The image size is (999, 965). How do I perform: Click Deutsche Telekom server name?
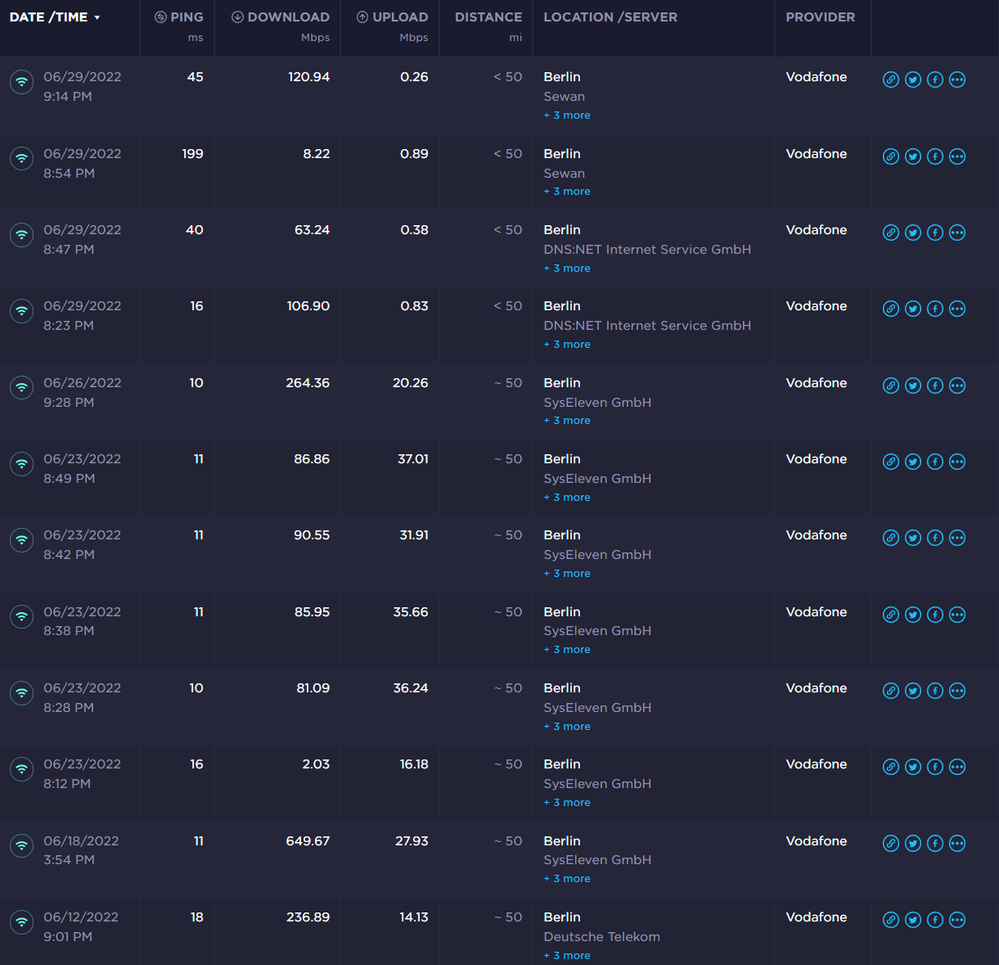(x=601, y=937)
